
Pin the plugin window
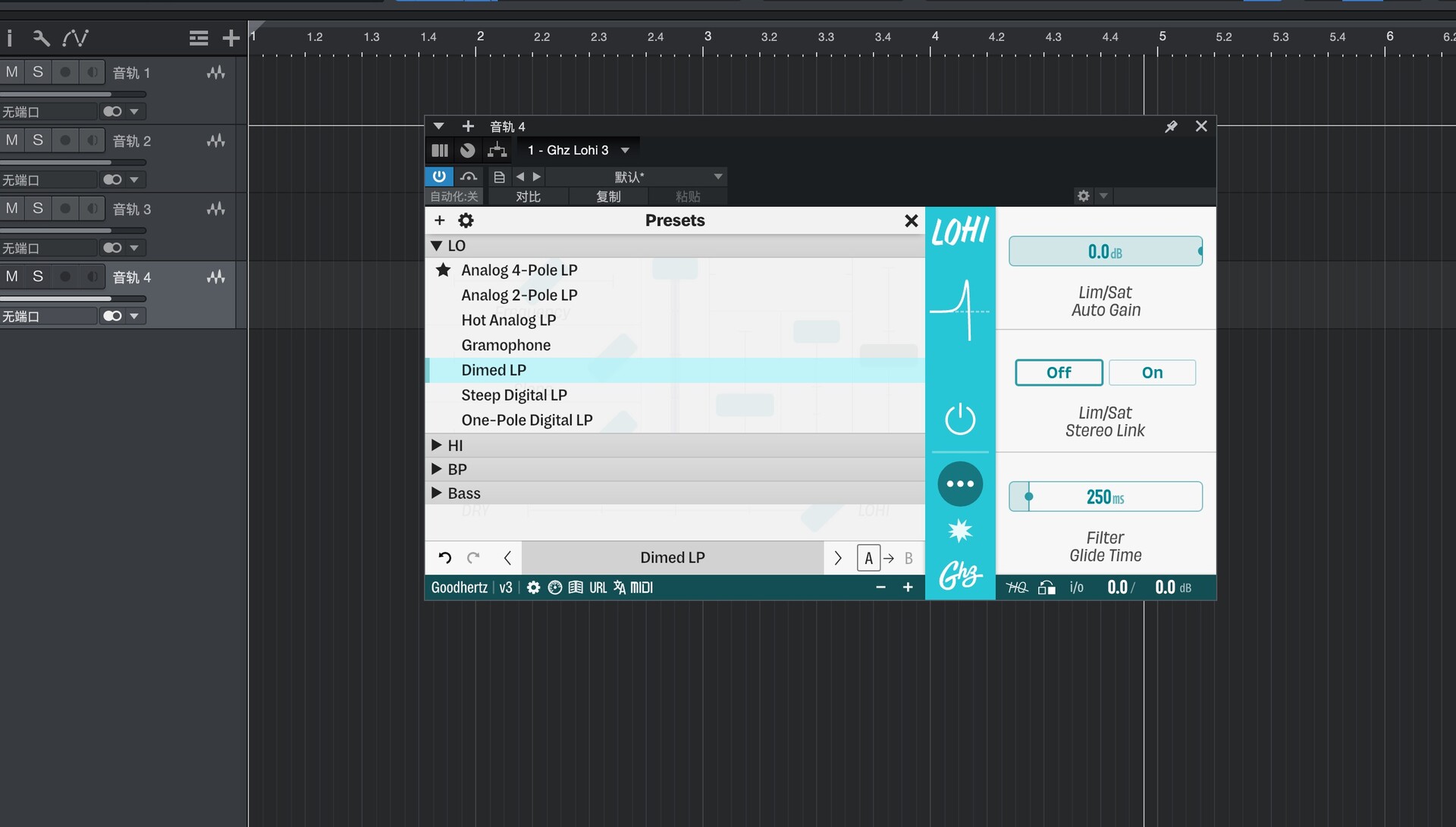tap(1171, 127)
